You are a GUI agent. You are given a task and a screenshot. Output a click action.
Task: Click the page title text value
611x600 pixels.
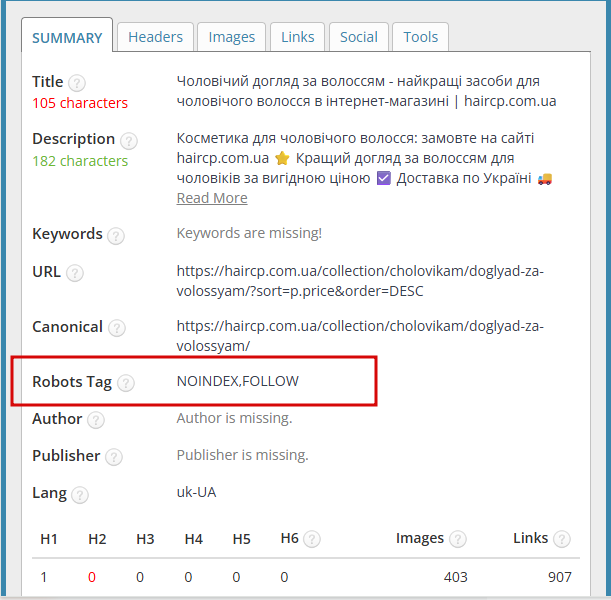[x=366, y=91]
